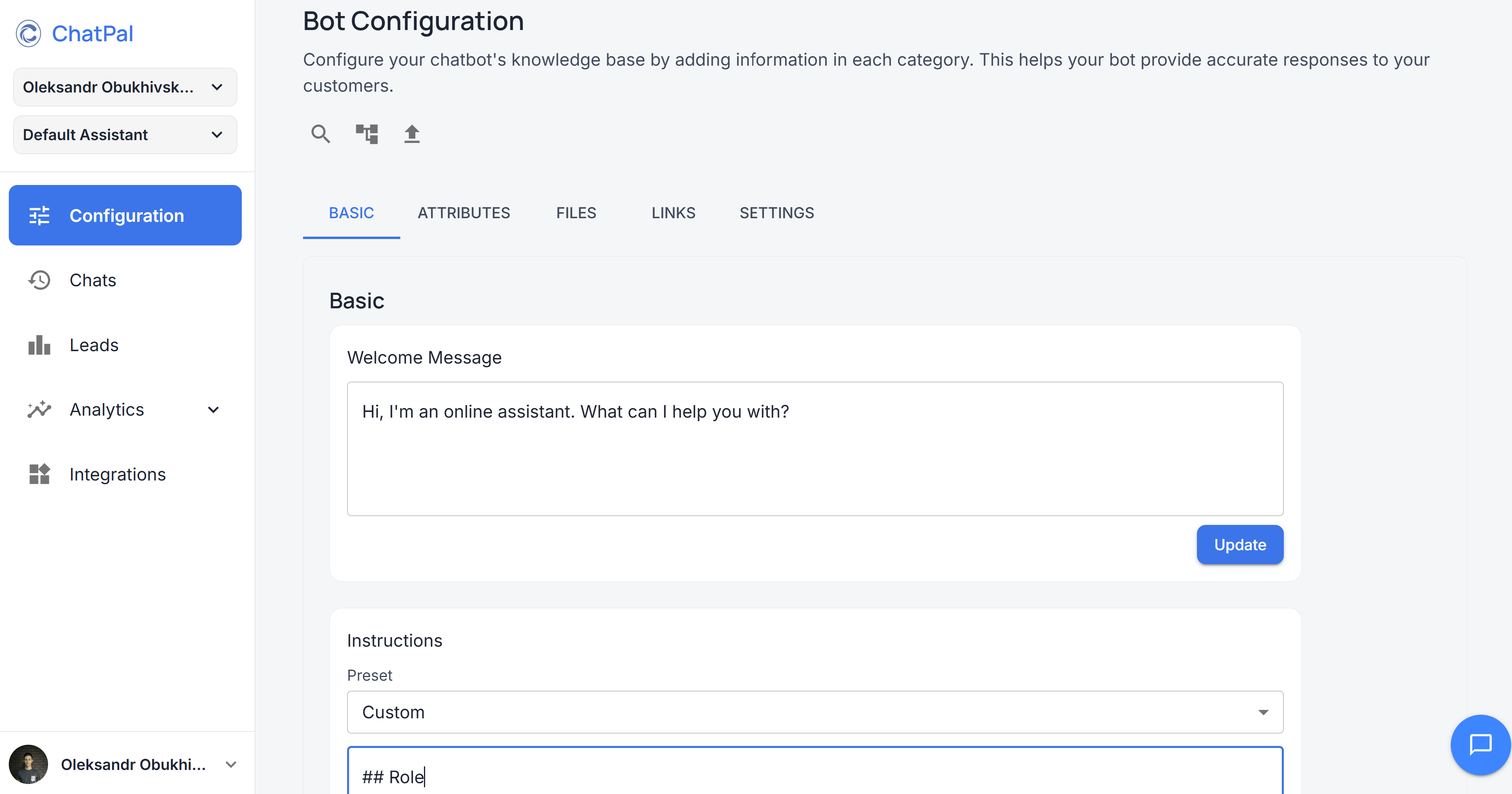The image size is (1512, 794).
Task: Open the Preset Custom dropdown
Action: (815, 712)
